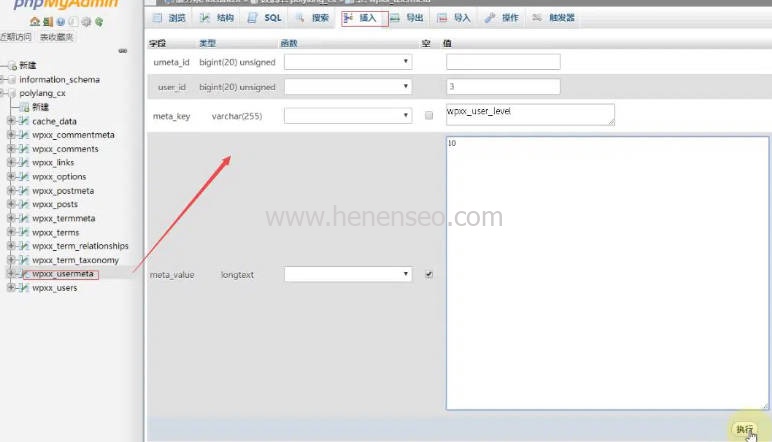
Task: Expand the cache_data table node
Action: [10, 121]
